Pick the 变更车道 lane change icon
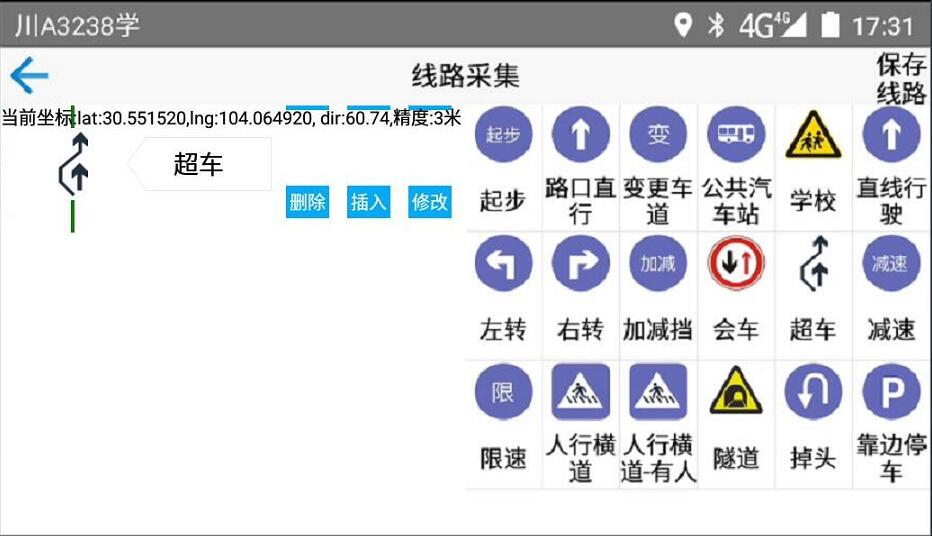 click(658, 136)
